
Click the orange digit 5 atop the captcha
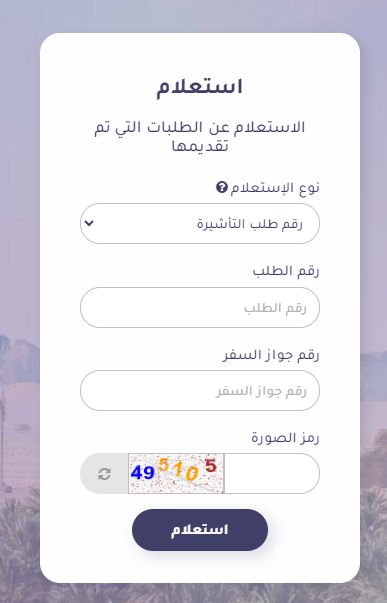[163, 464]
